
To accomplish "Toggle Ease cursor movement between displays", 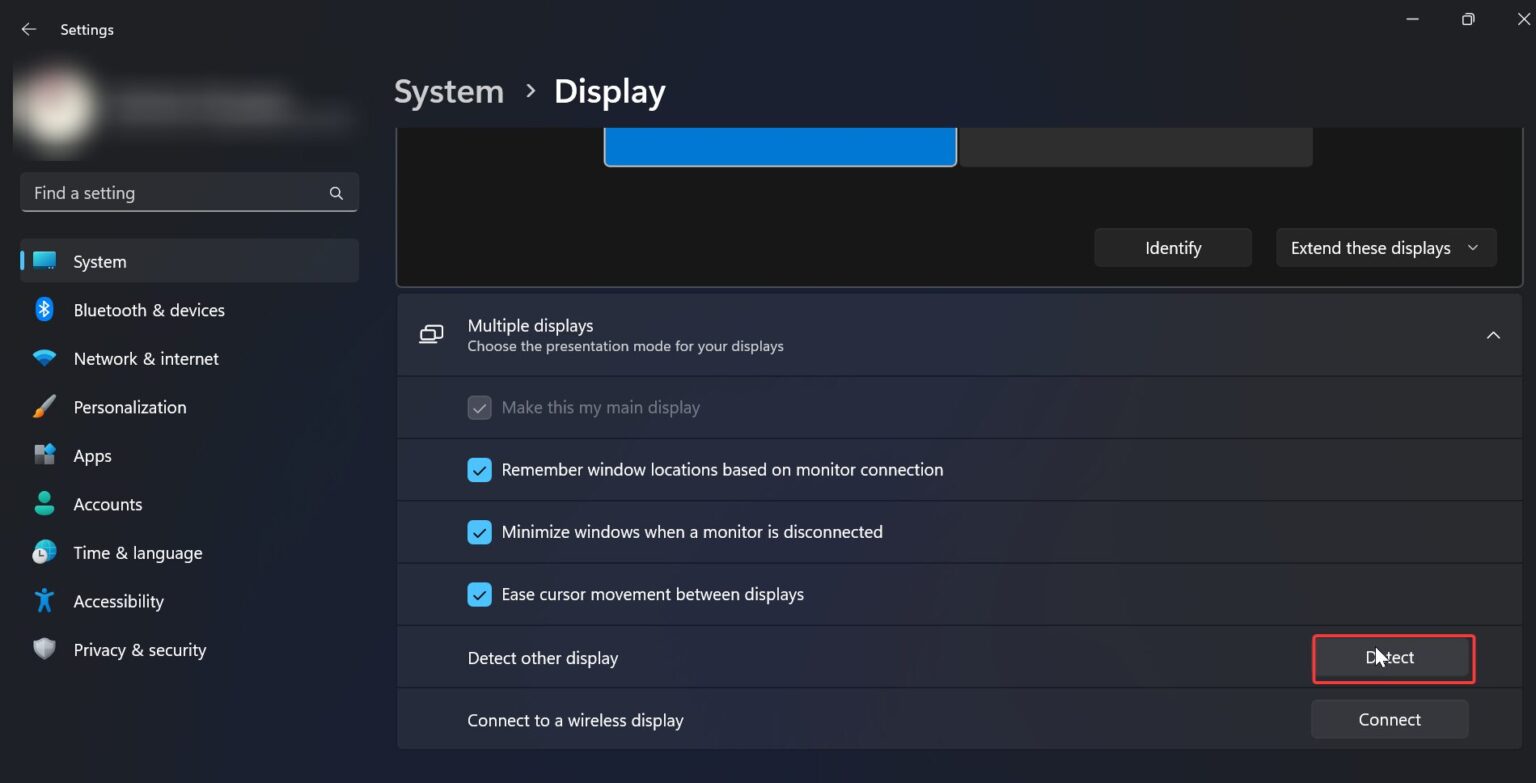I will 479,594.
